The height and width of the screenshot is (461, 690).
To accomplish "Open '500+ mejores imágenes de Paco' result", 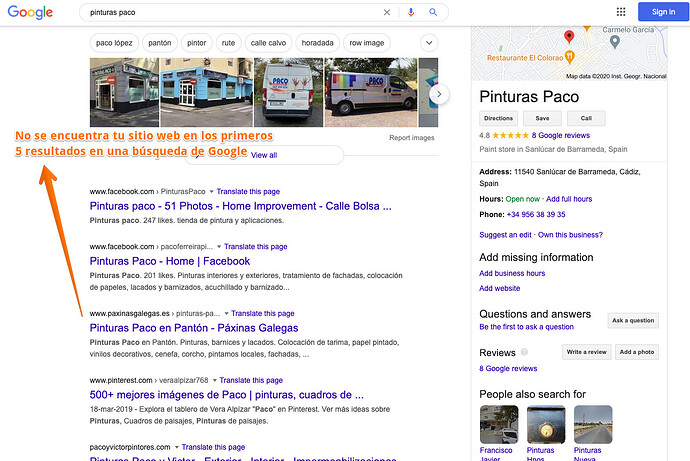I will pyautogui.click(x=227, y=395).
